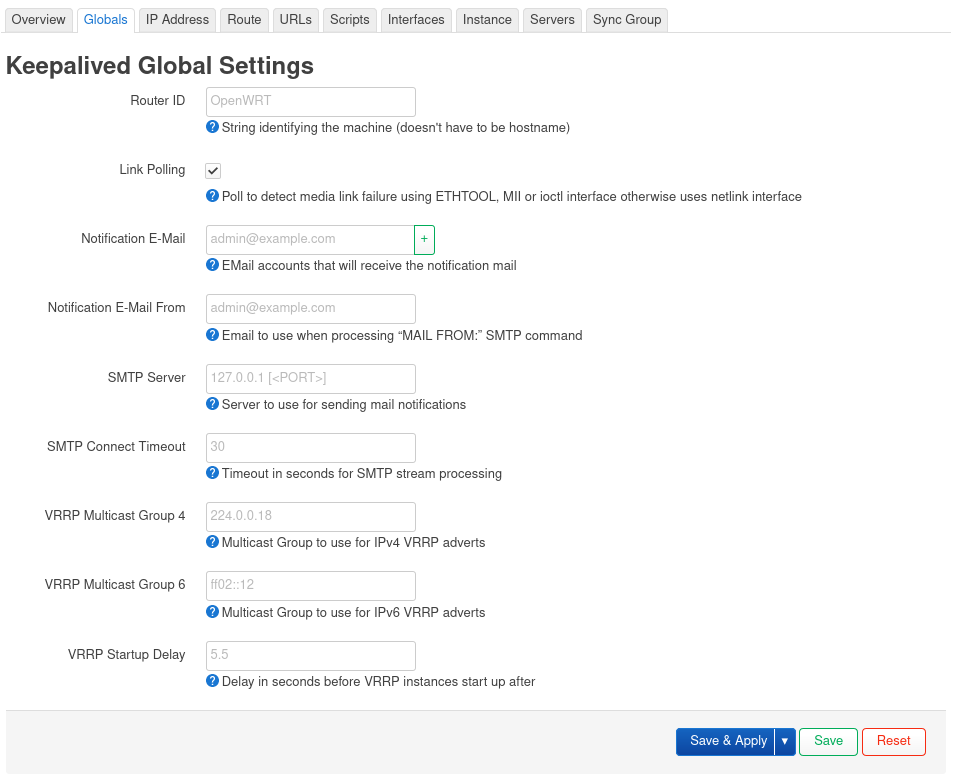Screen dimensions: 954x783
Task: Click help icon beside SMTP Server description
Action: 212,404
